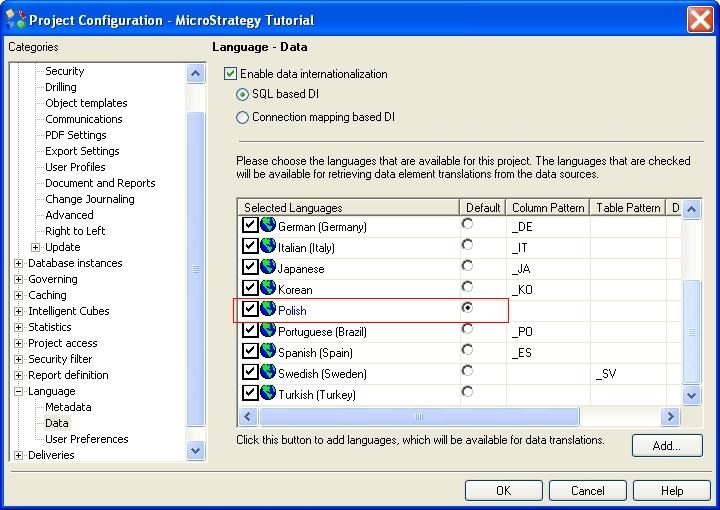Select Connection mapping based DI option
Screen dimensions: 720x510
point(242,117)
